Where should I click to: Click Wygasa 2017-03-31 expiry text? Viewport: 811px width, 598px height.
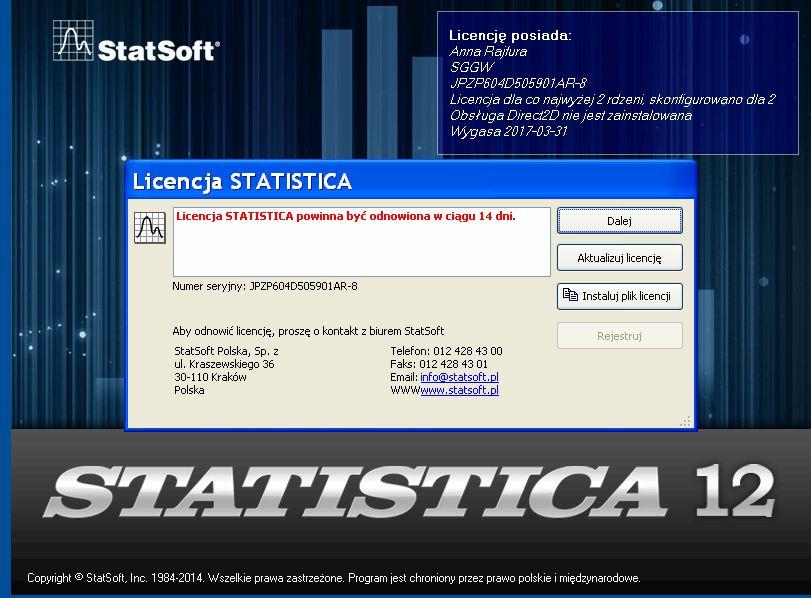(x=509, y=131)
